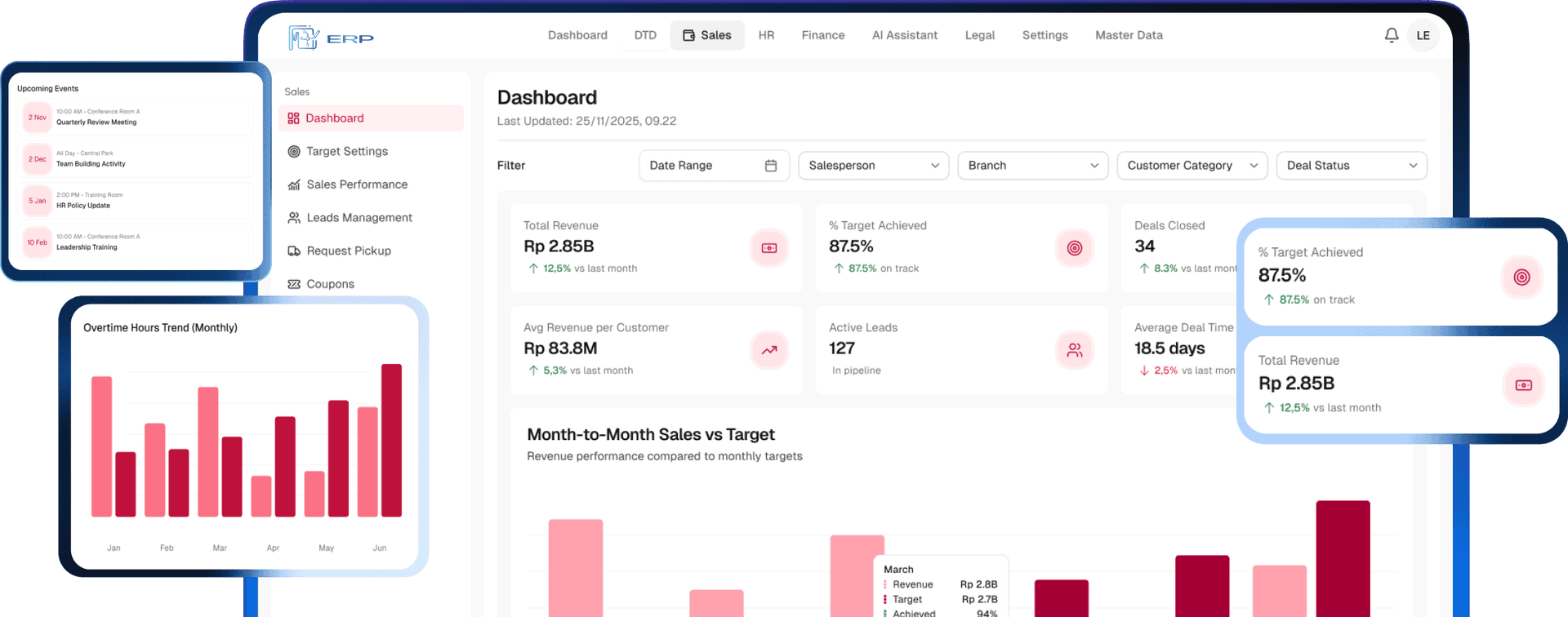Click the 10 Feb date badge

tap(38, 242)
